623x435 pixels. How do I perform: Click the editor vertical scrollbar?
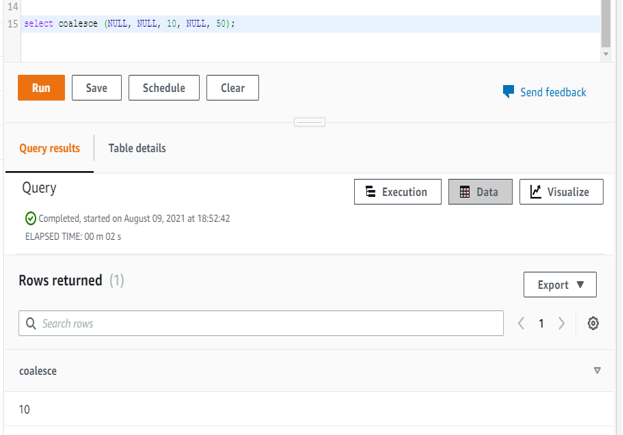(605, 25)
